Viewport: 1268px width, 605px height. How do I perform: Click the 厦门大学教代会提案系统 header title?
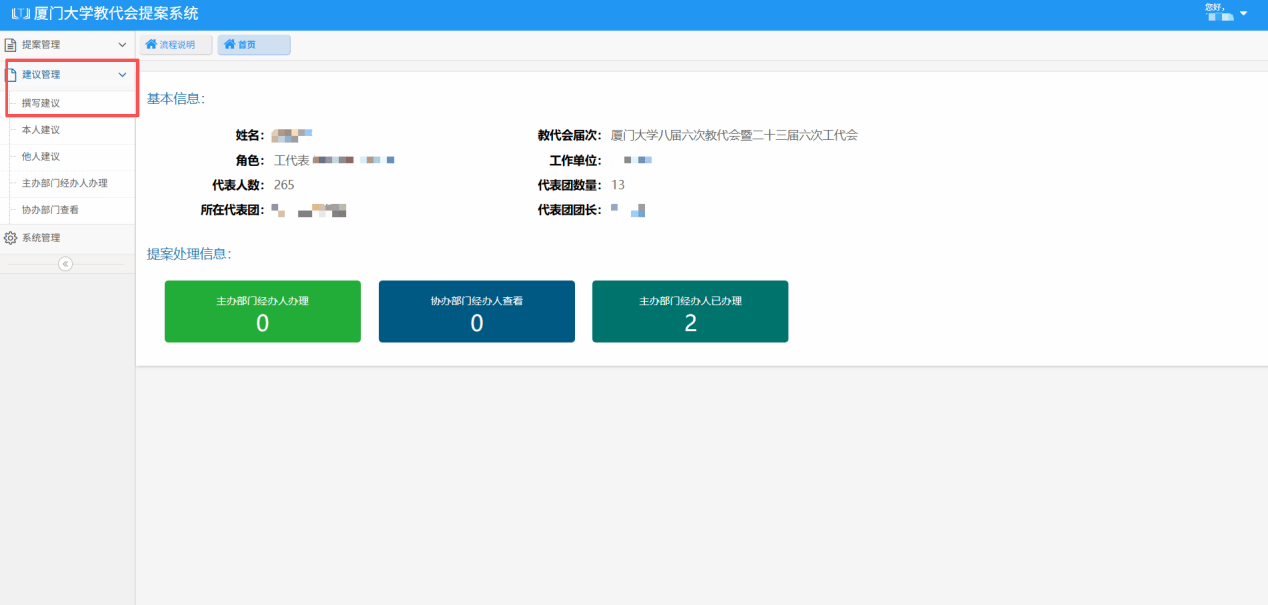pos(116,14)
